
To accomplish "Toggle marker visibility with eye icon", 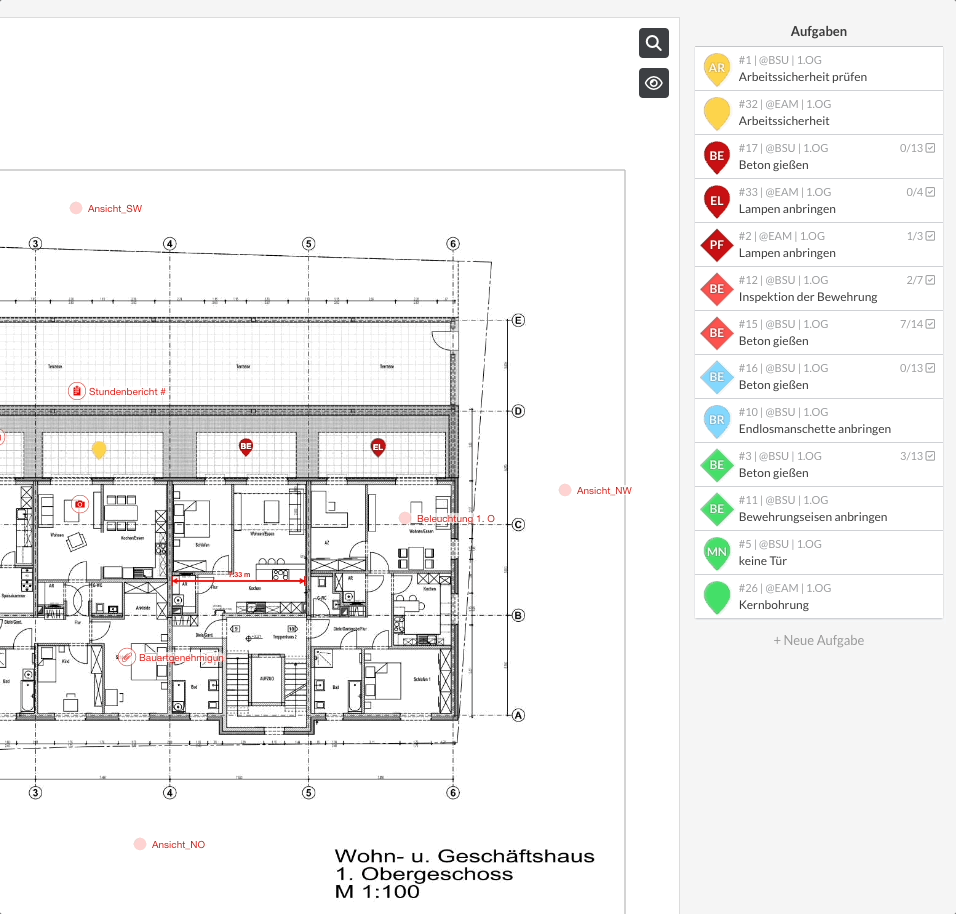I will coord(653,83).
